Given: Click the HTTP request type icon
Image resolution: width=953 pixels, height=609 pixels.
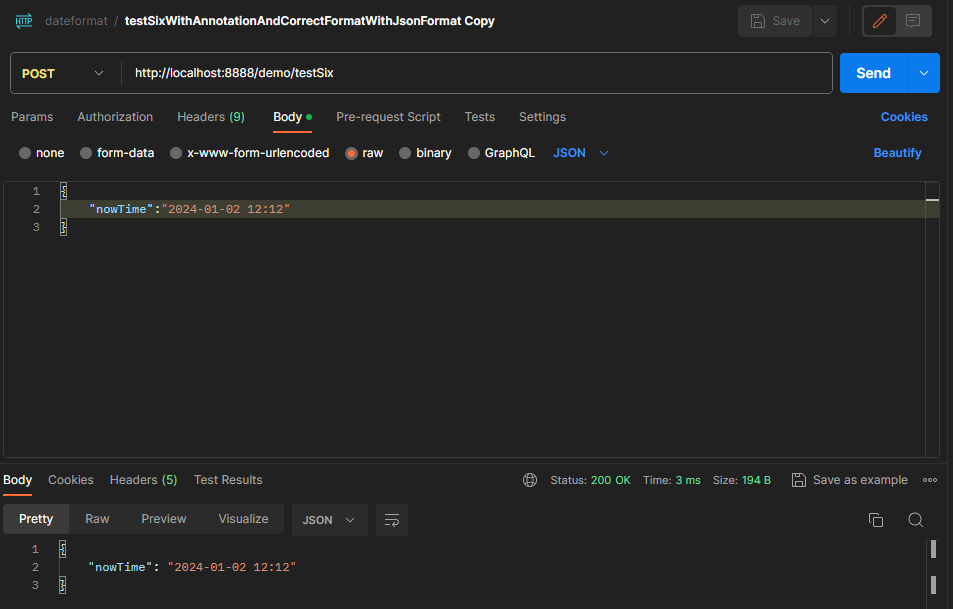Looking at the screenshot, I should tap(23, 21).
